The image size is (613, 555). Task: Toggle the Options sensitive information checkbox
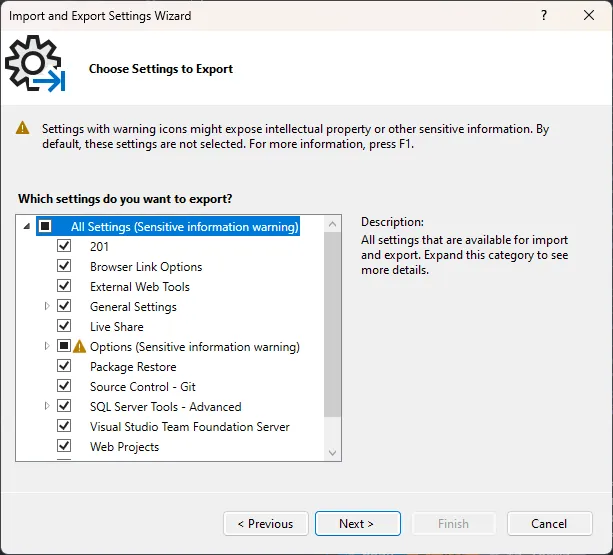click(64, 346)
